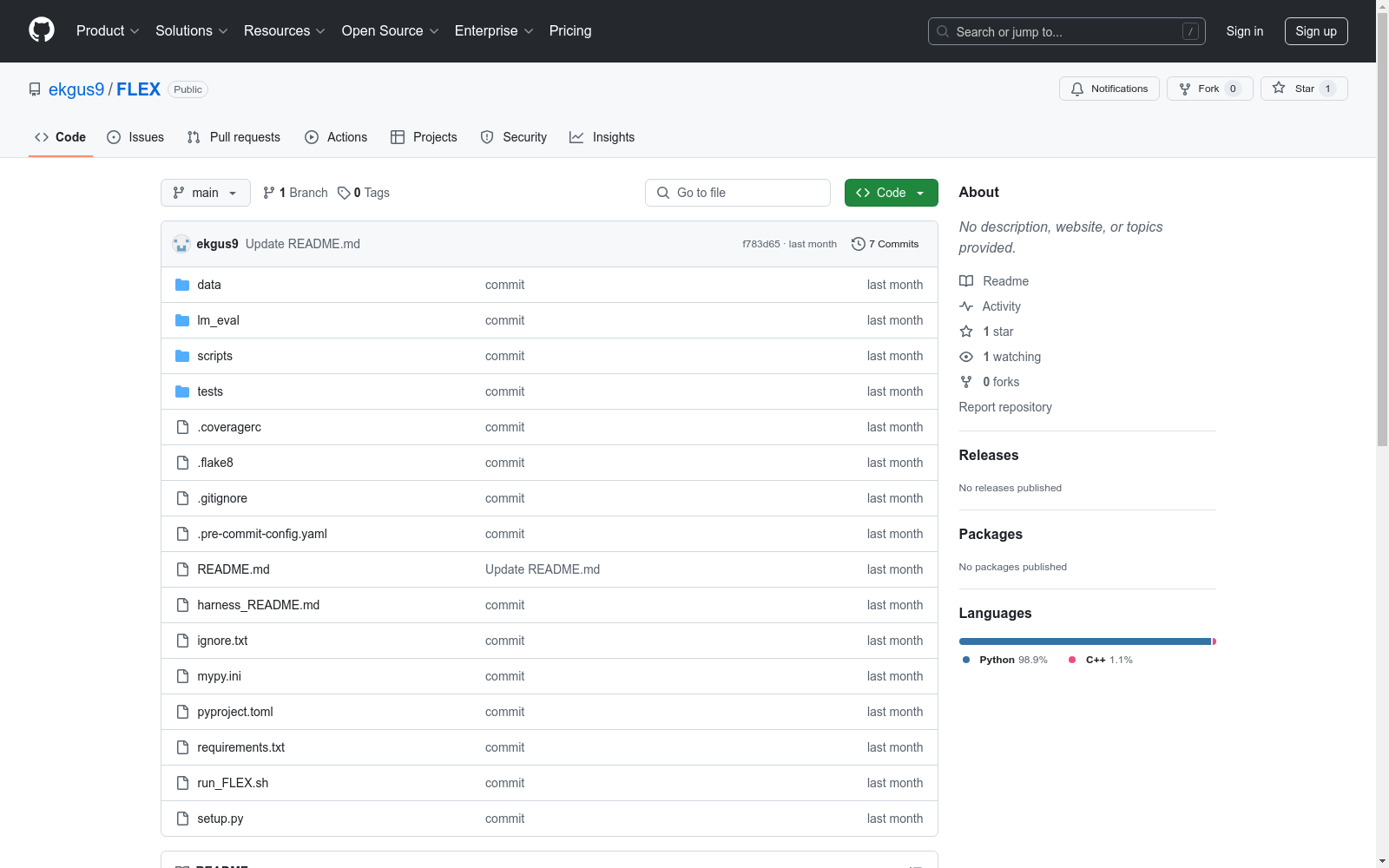The width and height of the screenshot is (1389, 868).
Task: Open the Issues tab
Action: pos(135,137)
